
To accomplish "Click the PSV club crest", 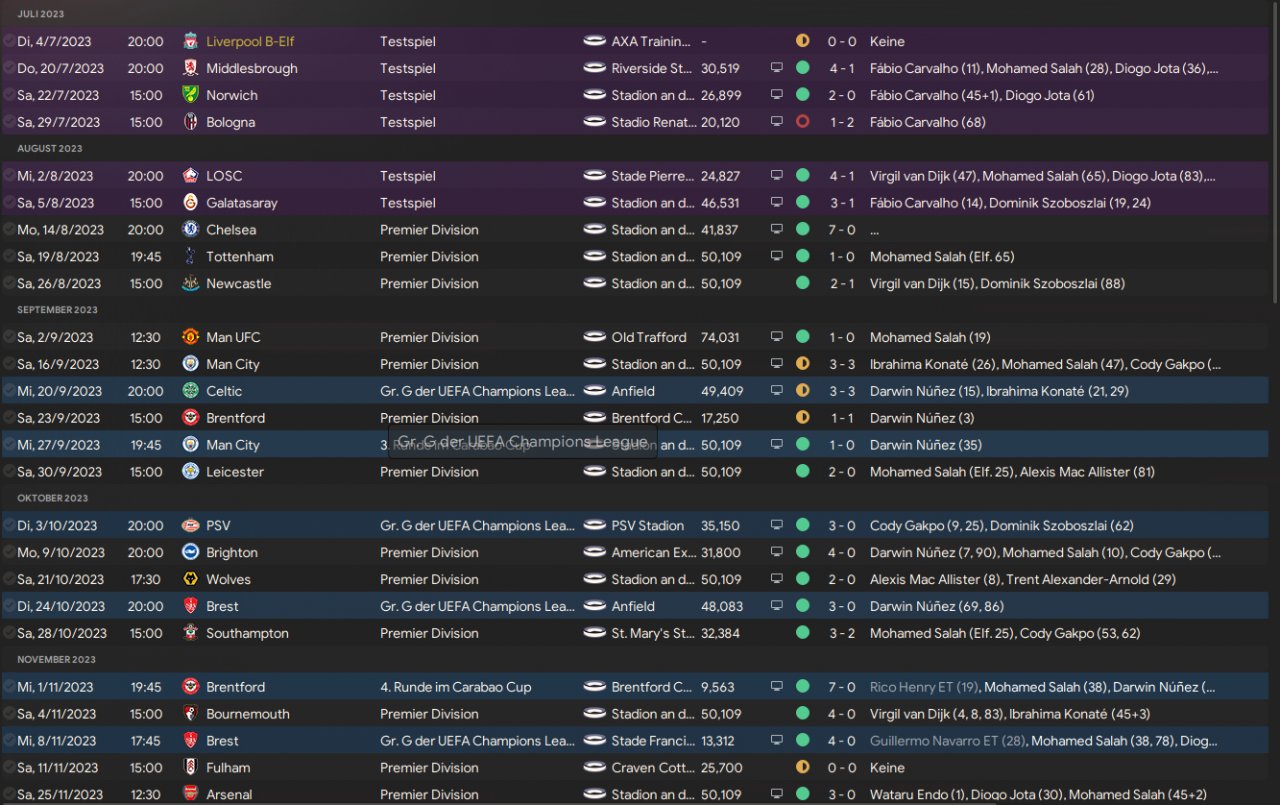I will pyautogui.click(x=190, y=526).
